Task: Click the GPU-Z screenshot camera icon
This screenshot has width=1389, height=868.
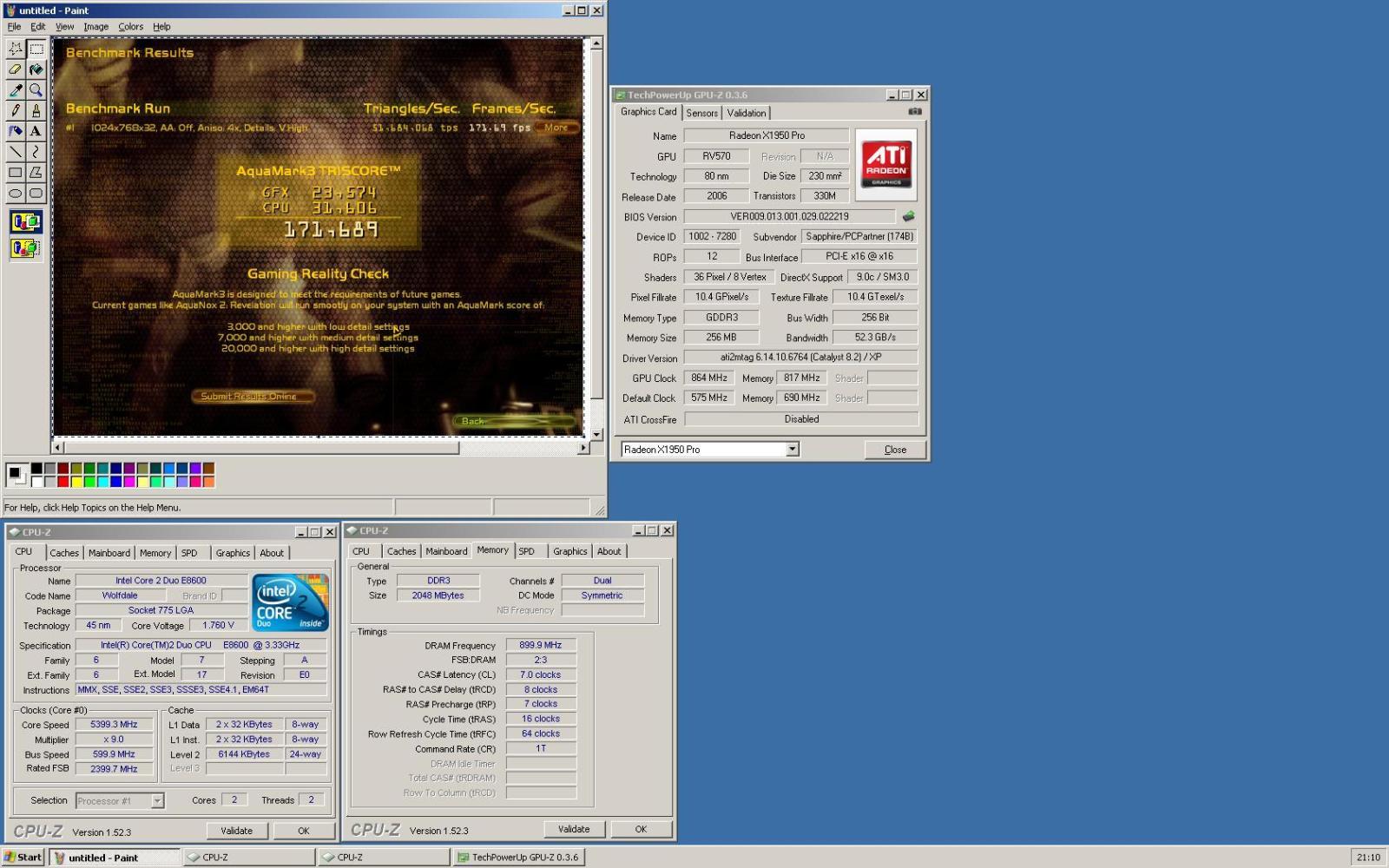Action: point(915,111)
